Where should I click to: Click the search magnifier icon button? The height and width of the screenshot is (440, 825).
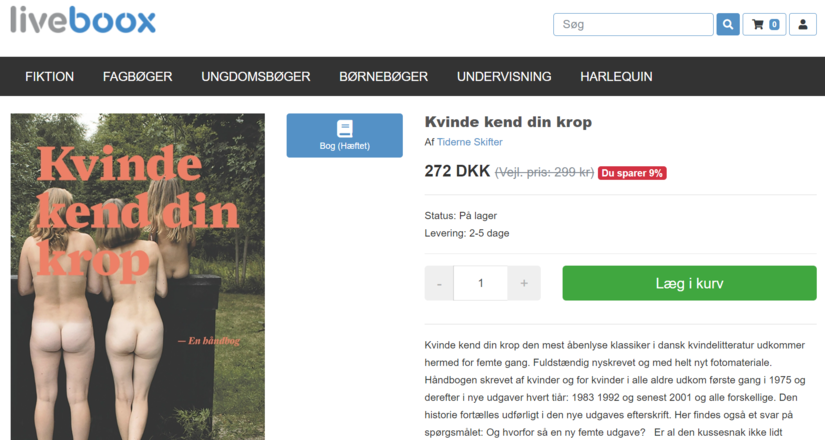coord(728,24)
